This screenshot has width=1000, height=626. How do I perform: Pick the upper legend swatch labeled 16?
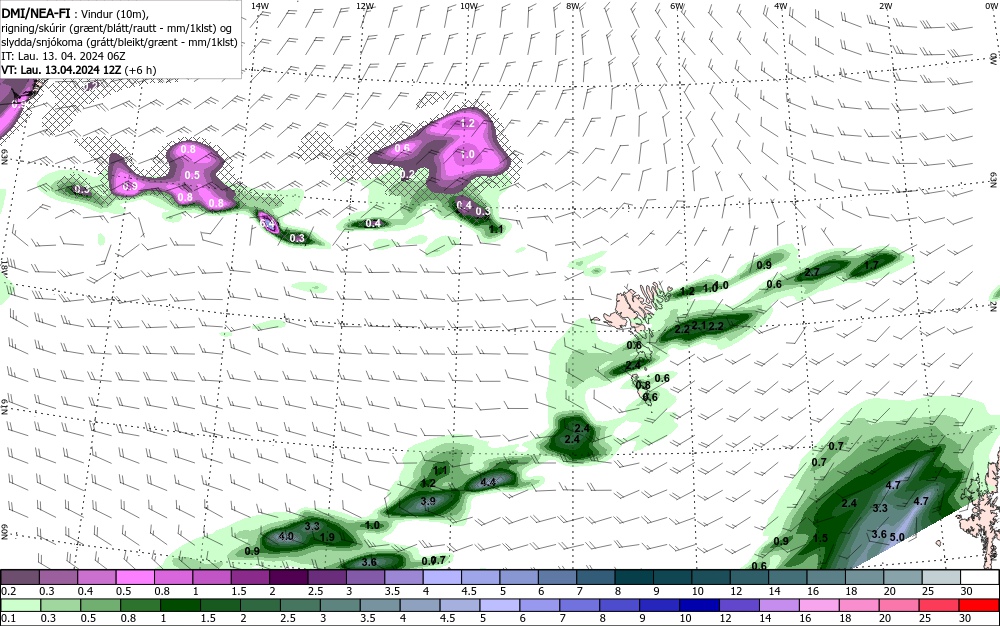click(827, 577)
